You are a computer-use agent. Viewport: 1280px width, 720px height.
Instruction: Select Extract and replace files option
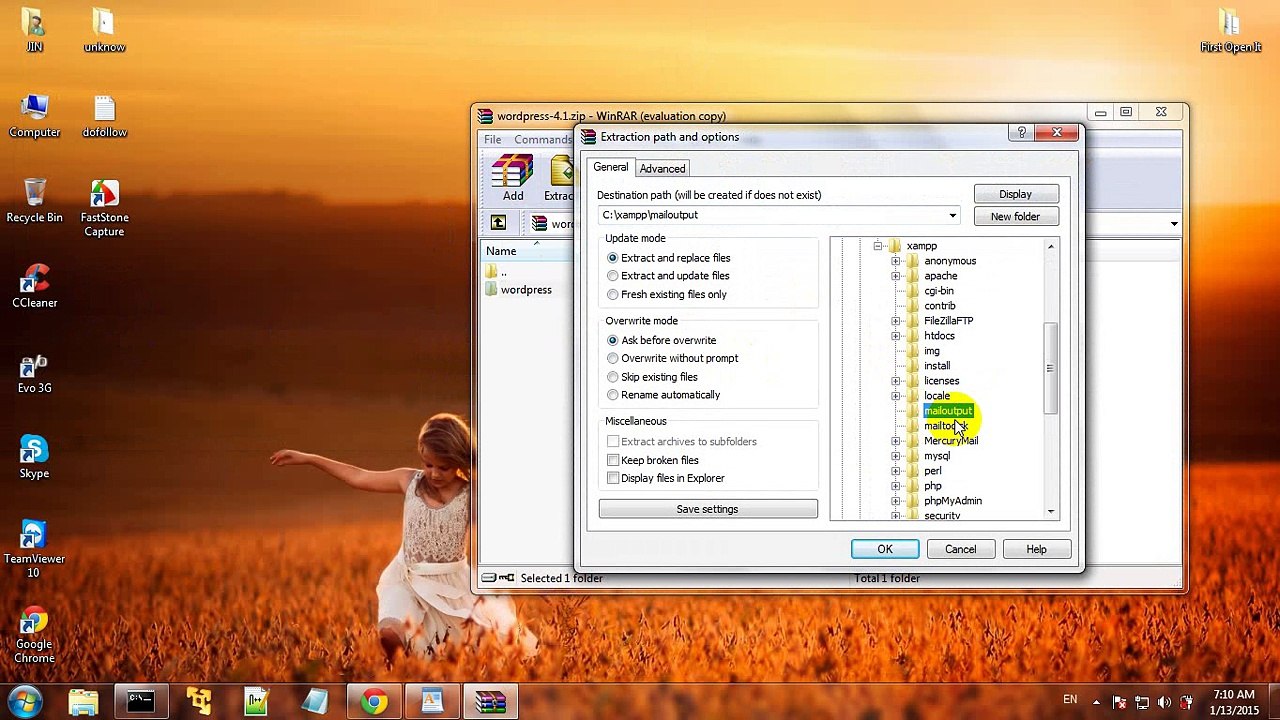[x=667, y=258]
